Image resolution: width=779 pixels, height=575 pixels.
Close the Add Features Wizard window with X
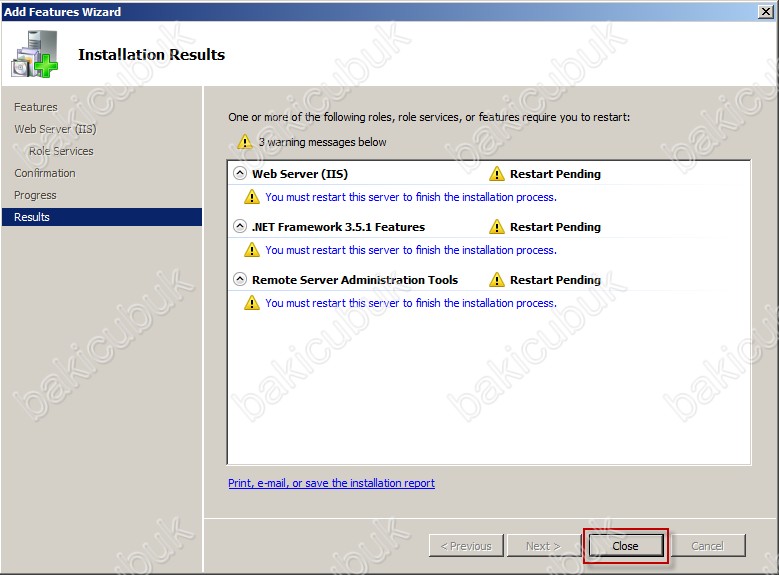(x=766, y=11)
